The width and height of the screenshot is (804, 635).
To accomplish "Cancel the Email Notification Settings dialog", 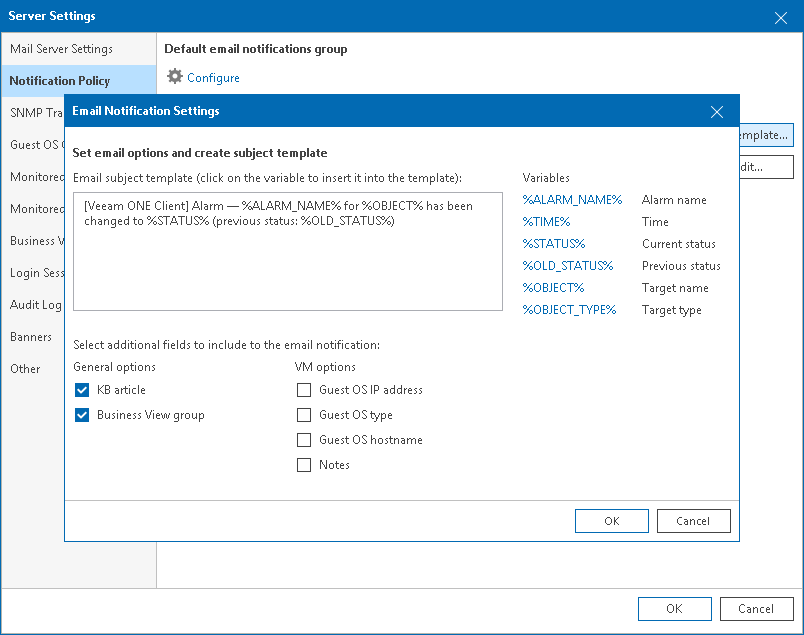I will point(693,520).
